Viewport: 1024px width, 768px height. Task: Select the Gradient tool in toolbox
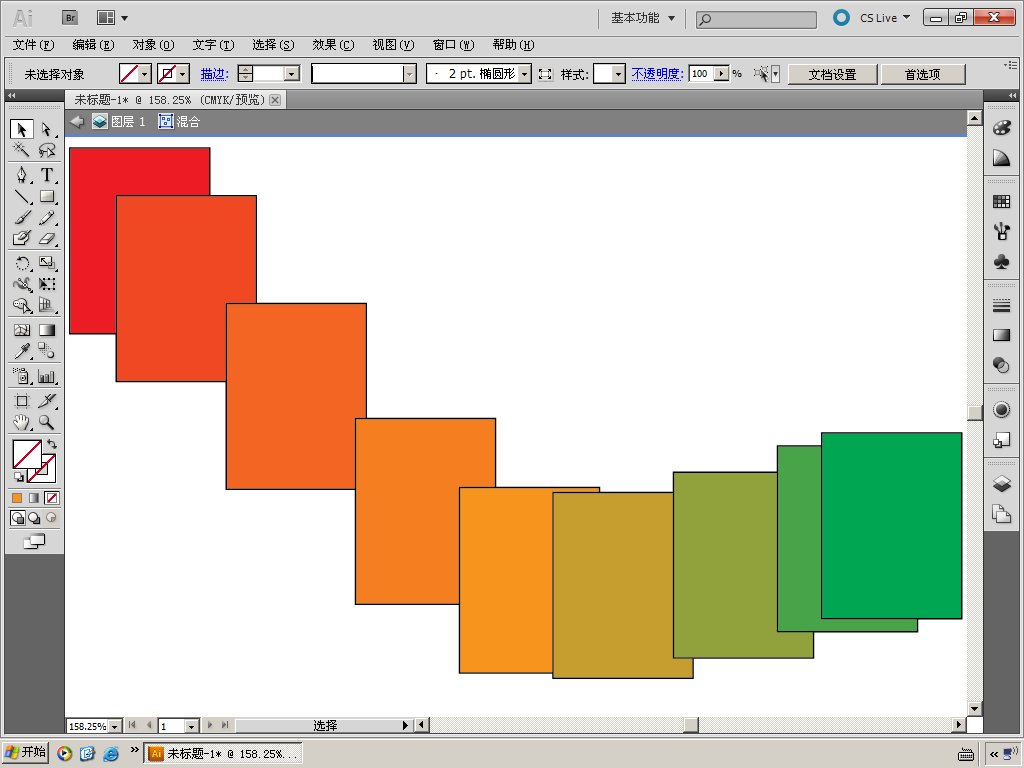tap(46, 330)
